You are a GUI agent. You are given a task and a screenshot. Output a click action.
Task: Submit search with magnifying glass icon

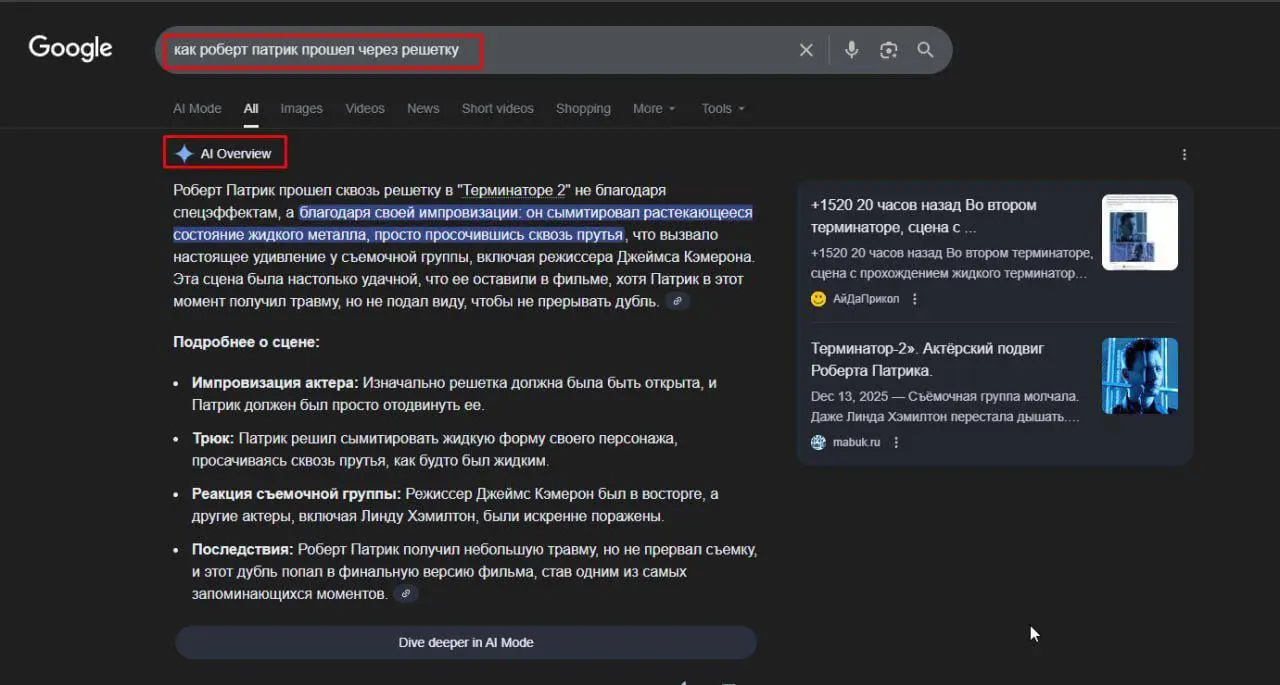tap(926, 50)
